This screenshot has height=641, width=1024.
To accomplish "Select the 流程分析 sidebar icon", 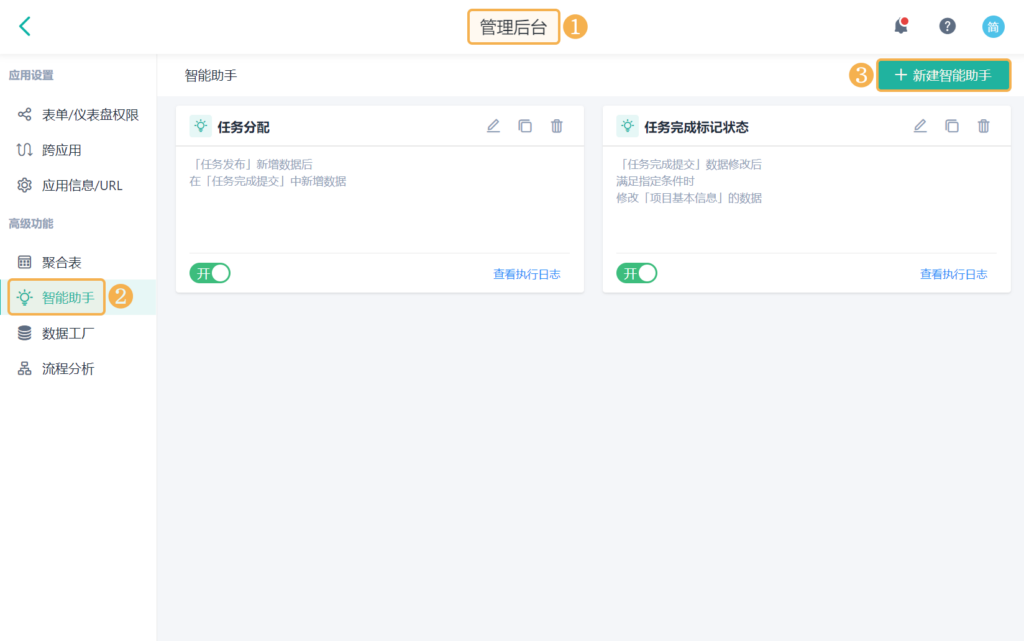I will [x=23, y=368].
